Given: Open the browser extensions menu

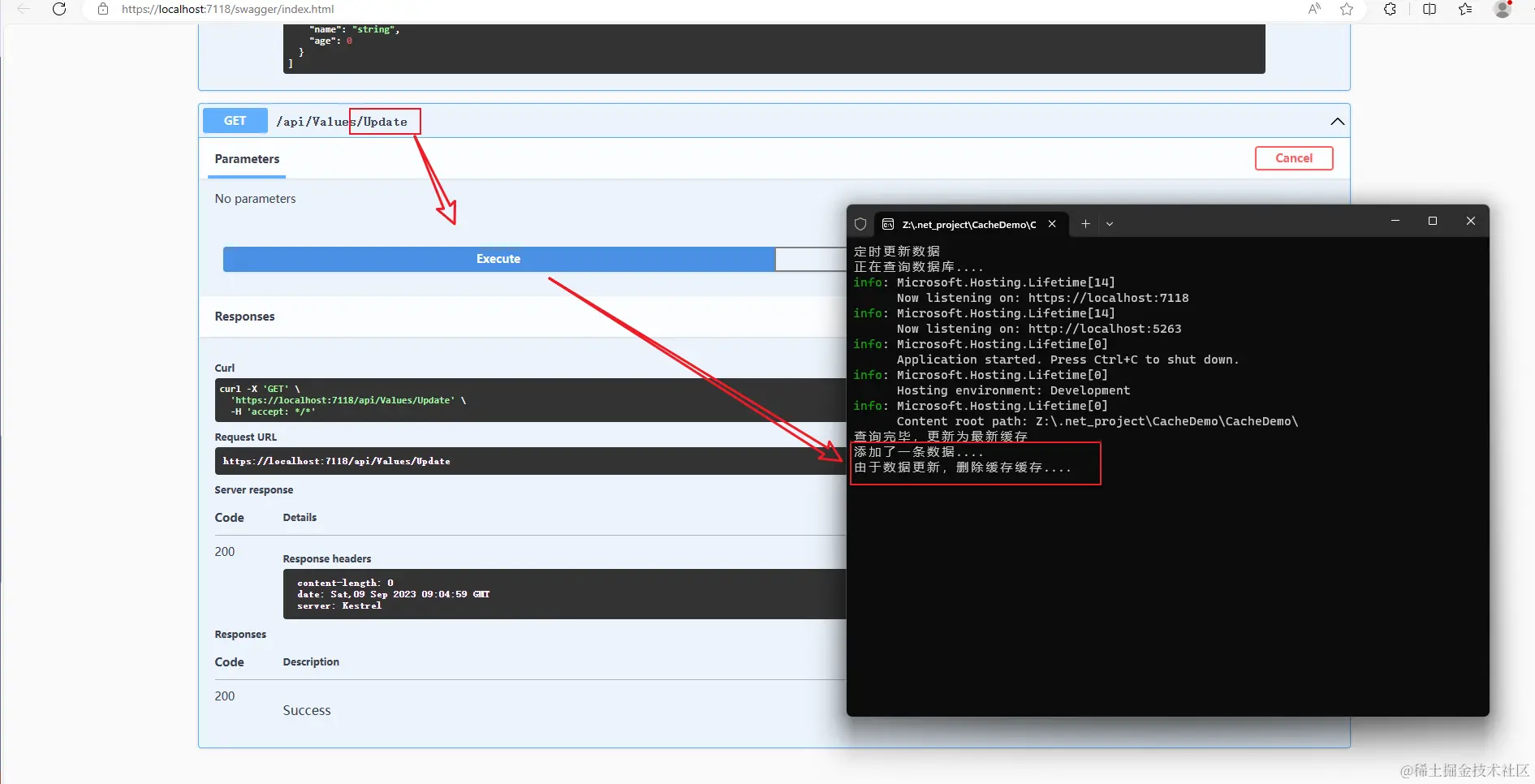Looking at the screenshot, I should pyautogui.click(x=1391, y=9).
